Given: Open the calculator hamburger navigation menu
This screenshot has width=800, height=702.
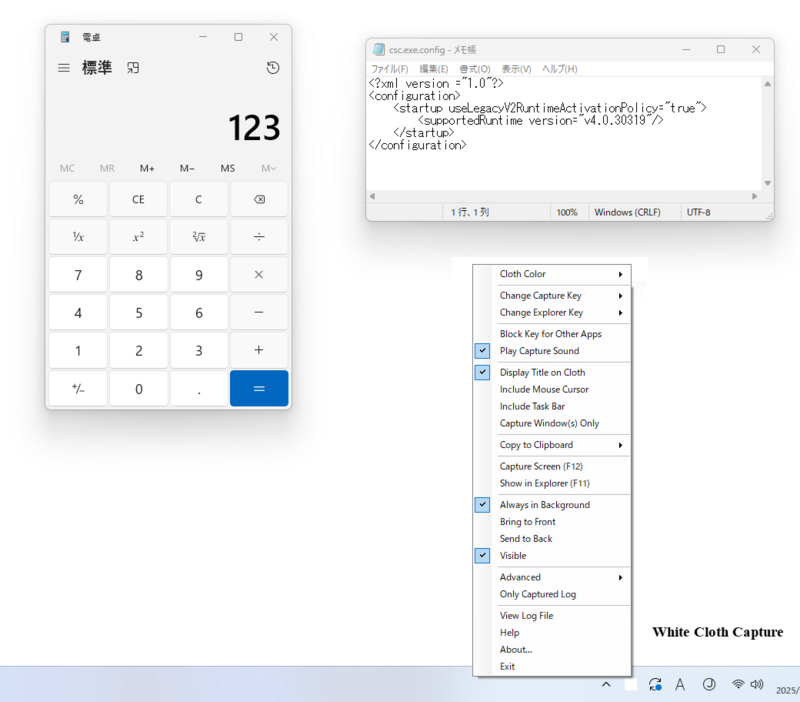Looking at the screenshot, I should (64, 68).
